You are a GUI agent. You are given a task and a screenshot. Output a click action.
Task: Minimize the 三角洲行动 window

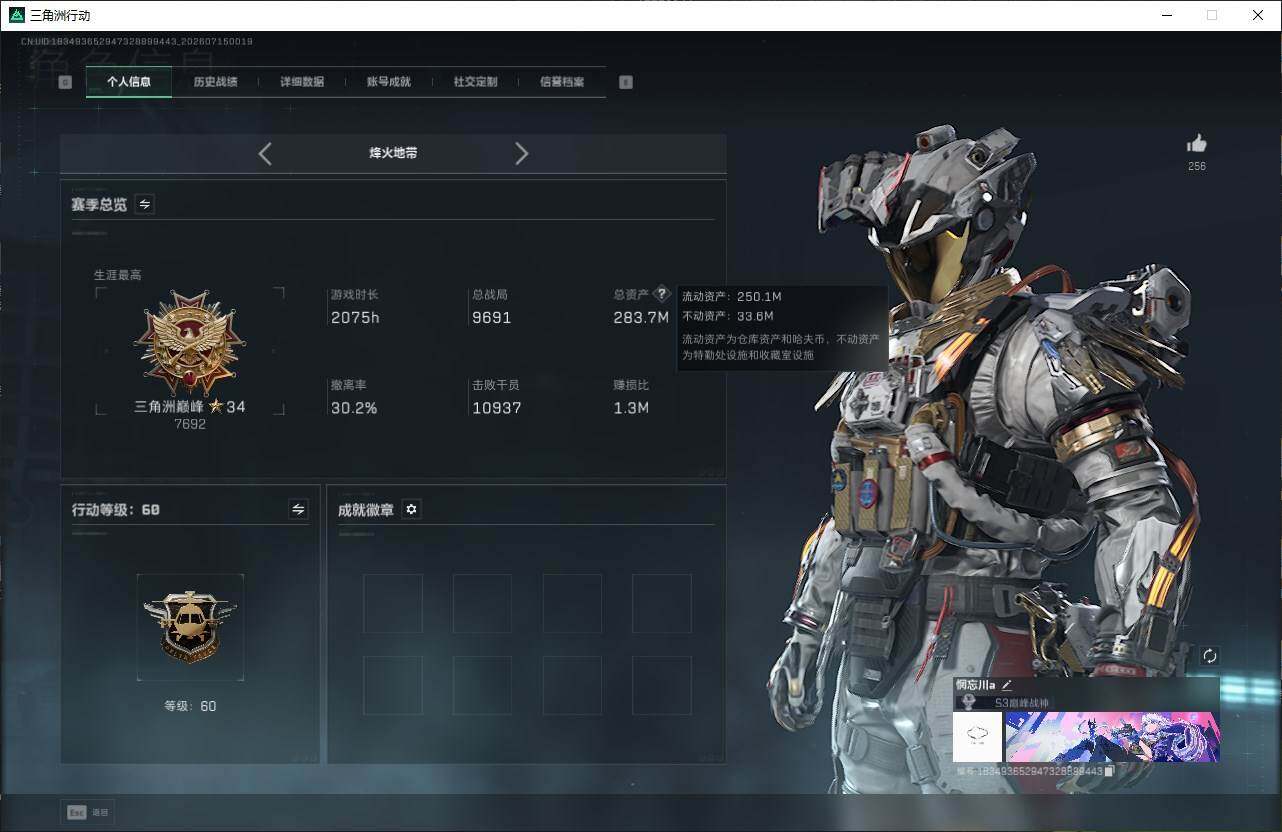pos(1166,15)
